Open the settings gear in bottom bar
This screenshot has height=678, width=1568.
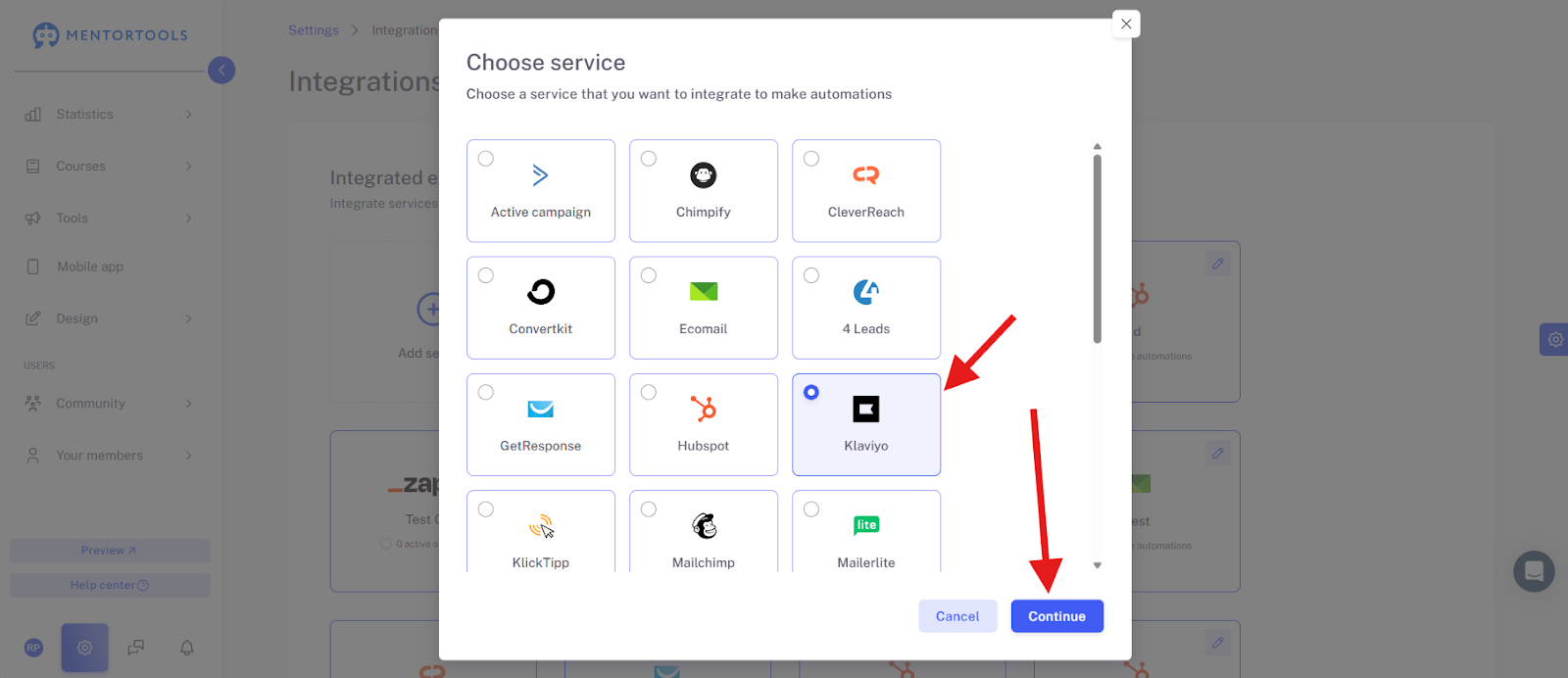click(85, 648)
